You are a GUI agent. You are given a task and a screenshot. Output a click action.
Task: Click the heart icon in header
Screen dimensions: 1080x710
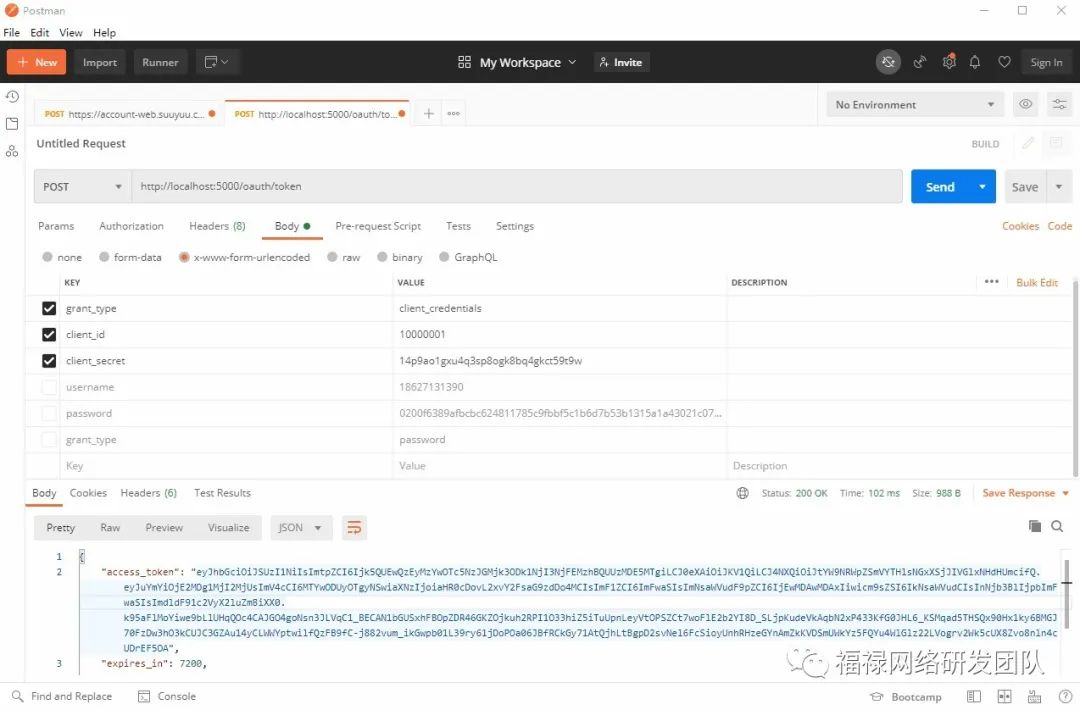(1004, 62)
